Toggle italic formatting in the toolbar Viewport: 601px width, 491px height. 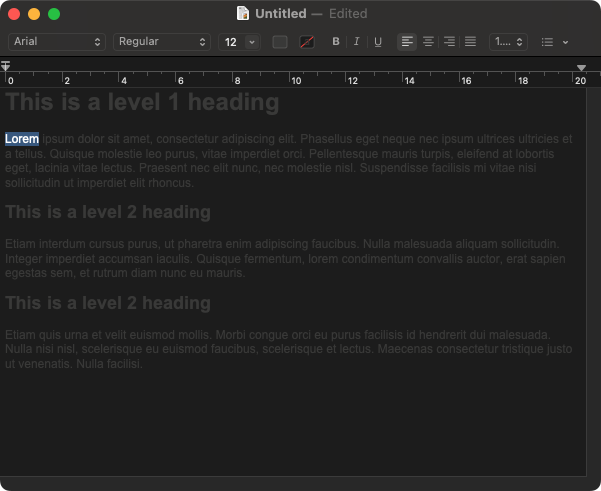tap(356, 42)
